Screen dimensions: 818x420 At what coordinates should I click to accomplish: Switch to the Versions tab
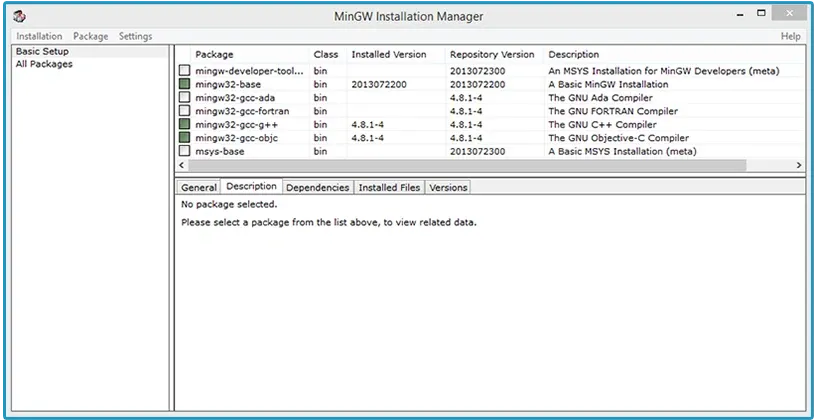pyautogui.click(x=448, y=187)
